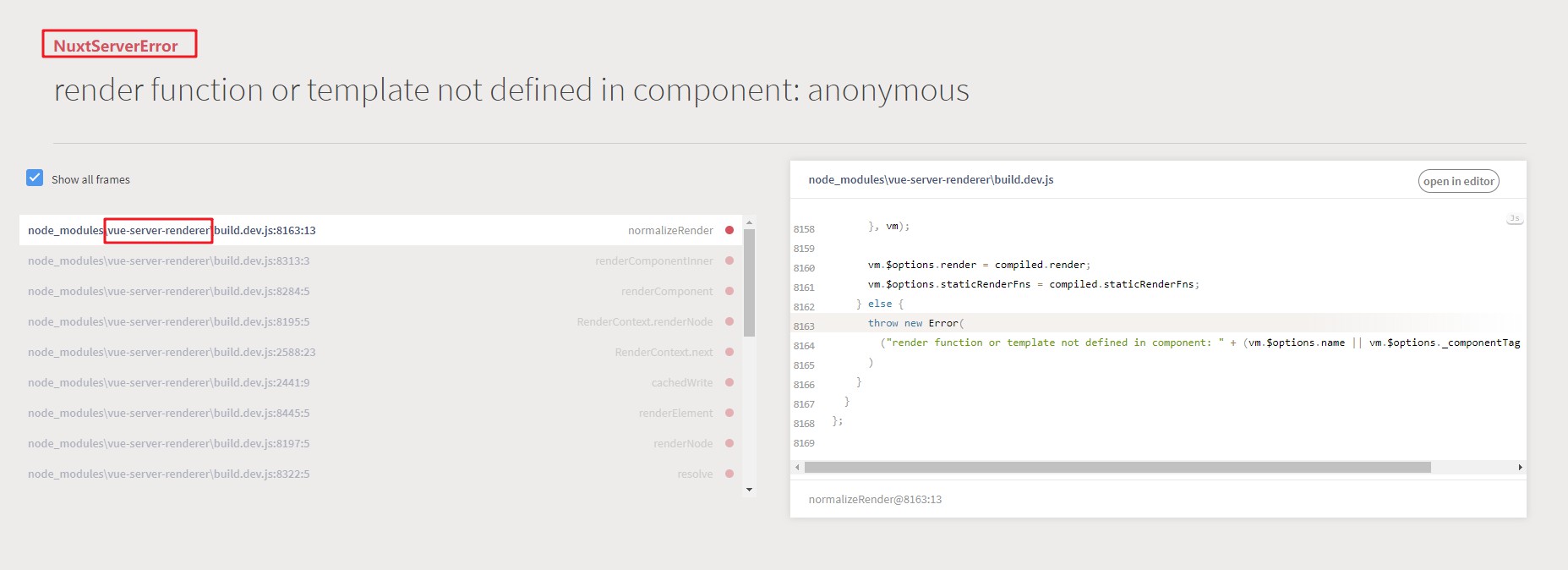Click normalizeRender@8163:13 footer text
Viewport: 1568px width, 570px height.
click(875, 499)
